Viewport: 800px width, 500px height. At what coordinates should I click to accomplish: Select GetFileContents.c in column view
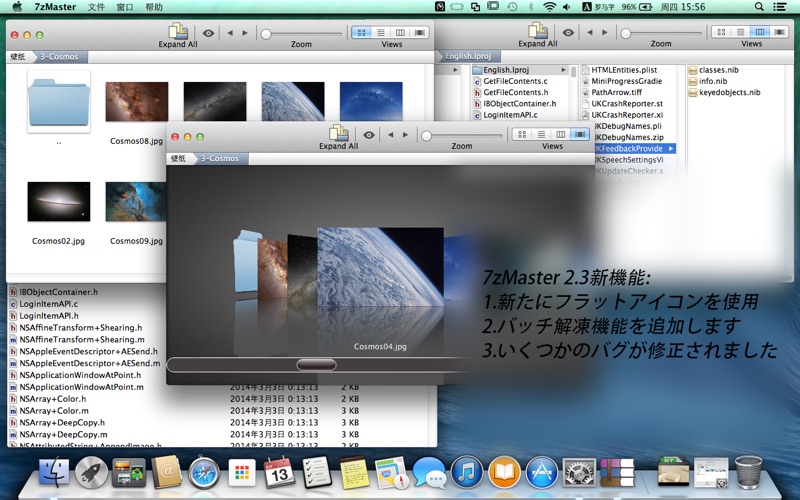[510, 81]
